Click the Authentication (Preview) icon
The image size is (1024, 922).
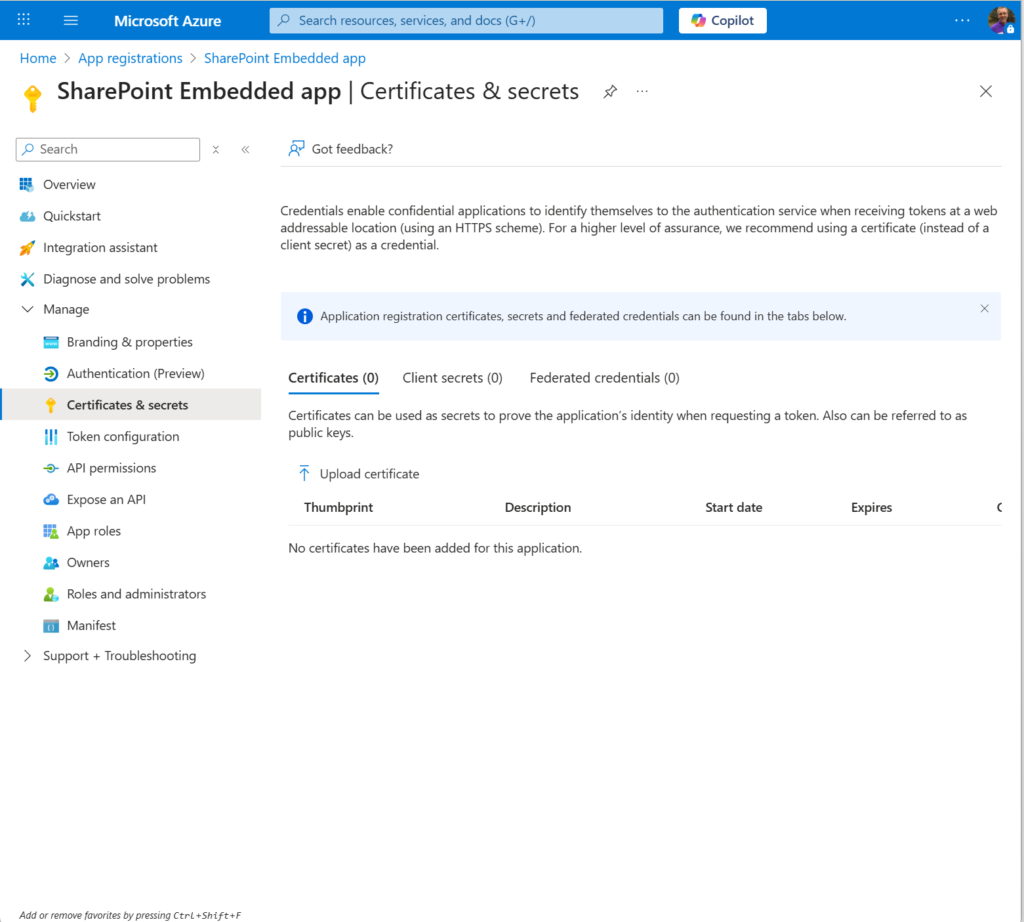[x=51, y=374]
